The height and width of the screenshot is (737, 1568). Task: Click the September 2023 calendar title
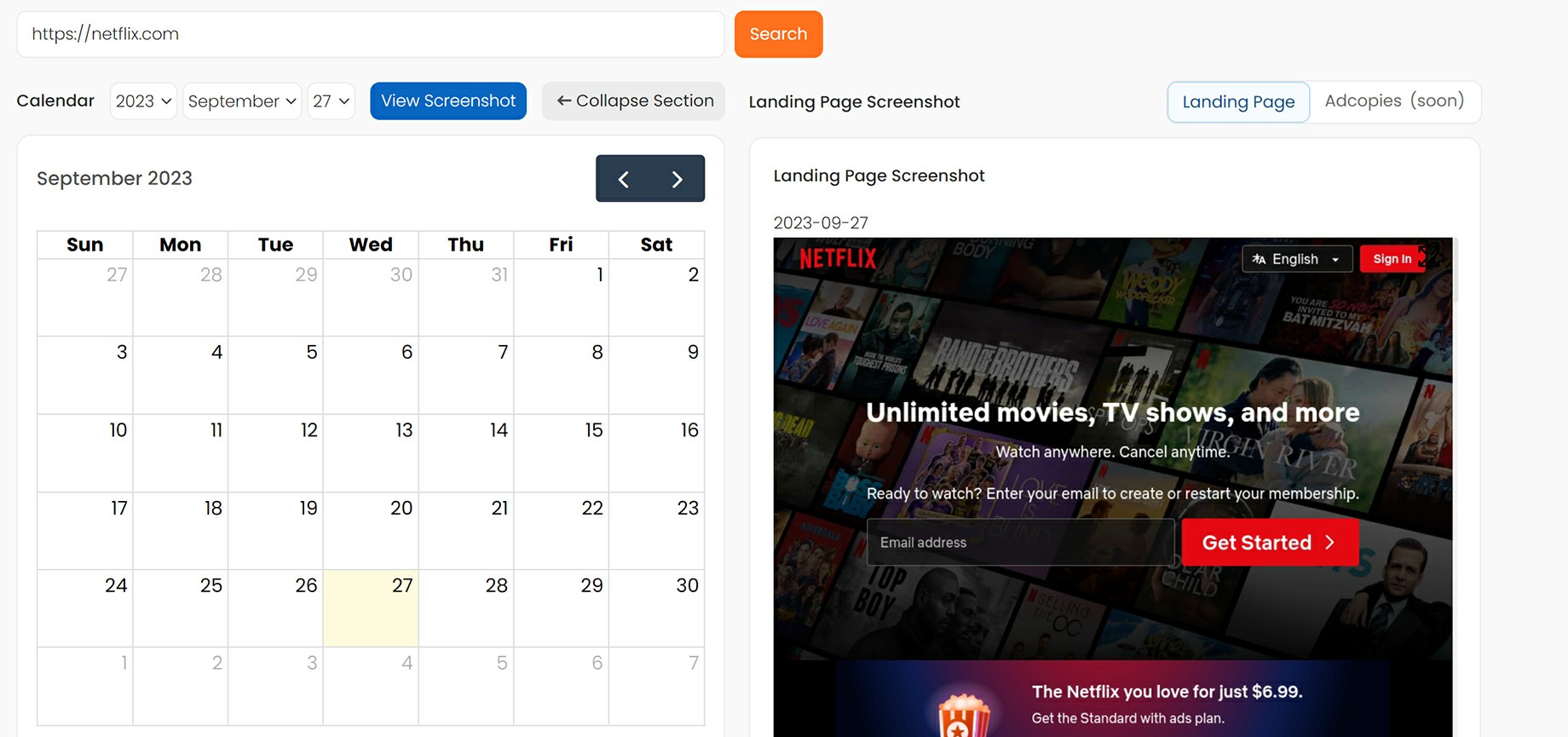(114, 178)
